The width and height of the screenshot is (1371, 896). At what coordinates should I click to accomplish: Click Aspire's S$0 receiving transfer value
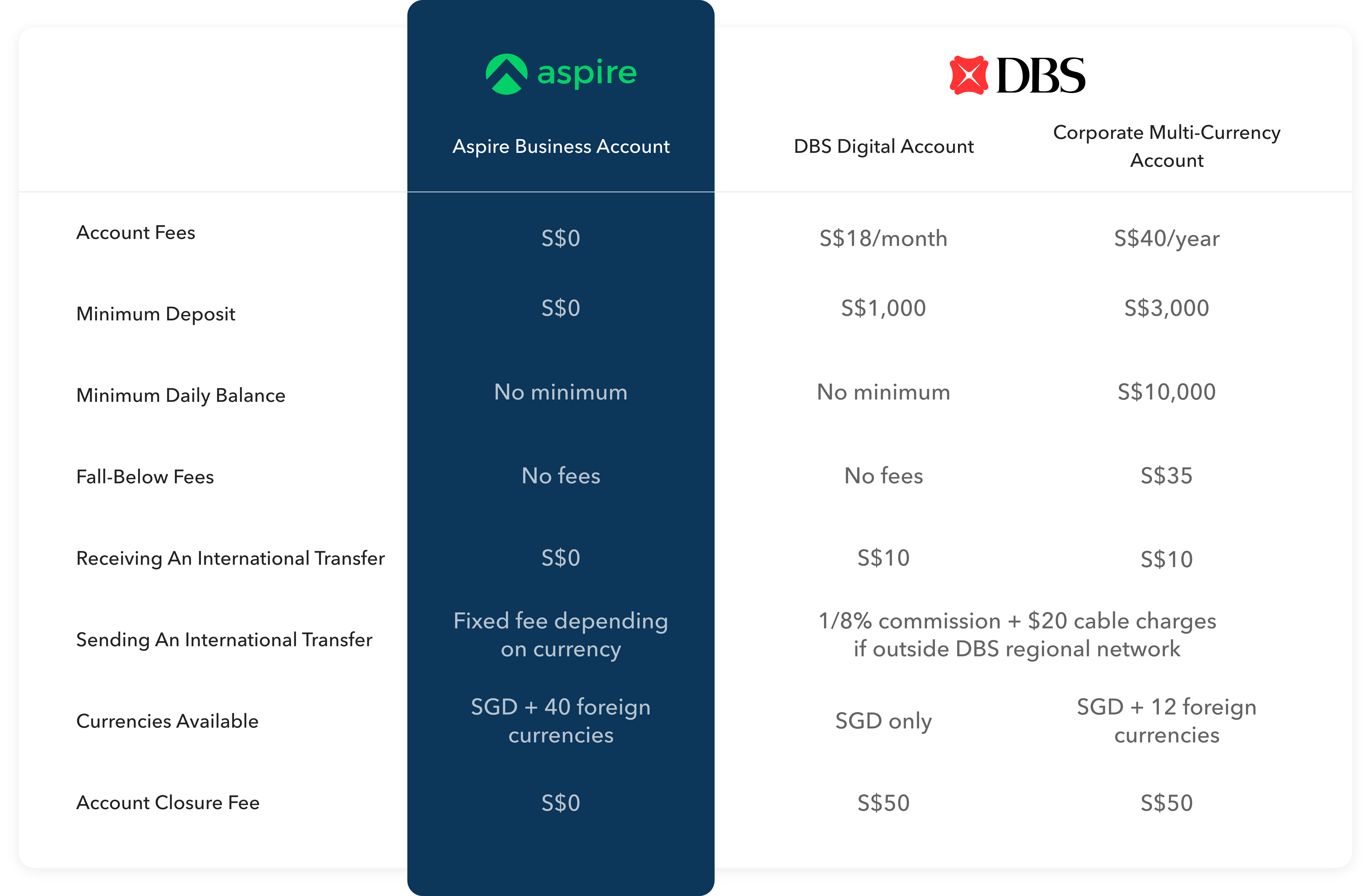[561, 558]
